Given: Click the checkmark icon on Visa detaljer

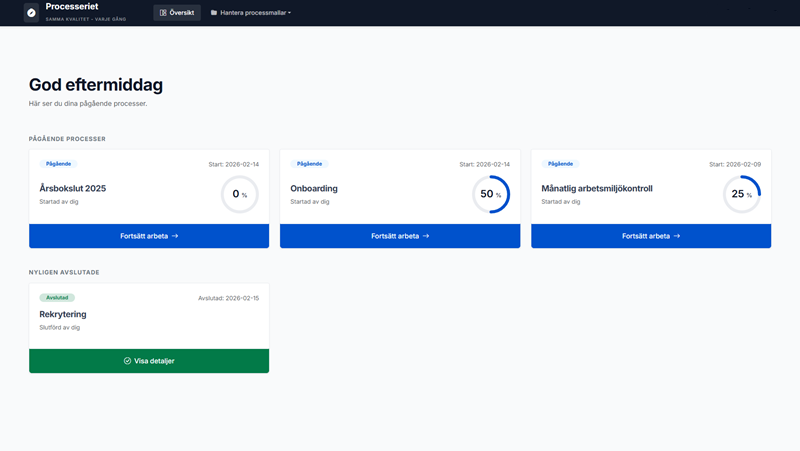Looking at the screenshot, I should (x=127, y=361).
